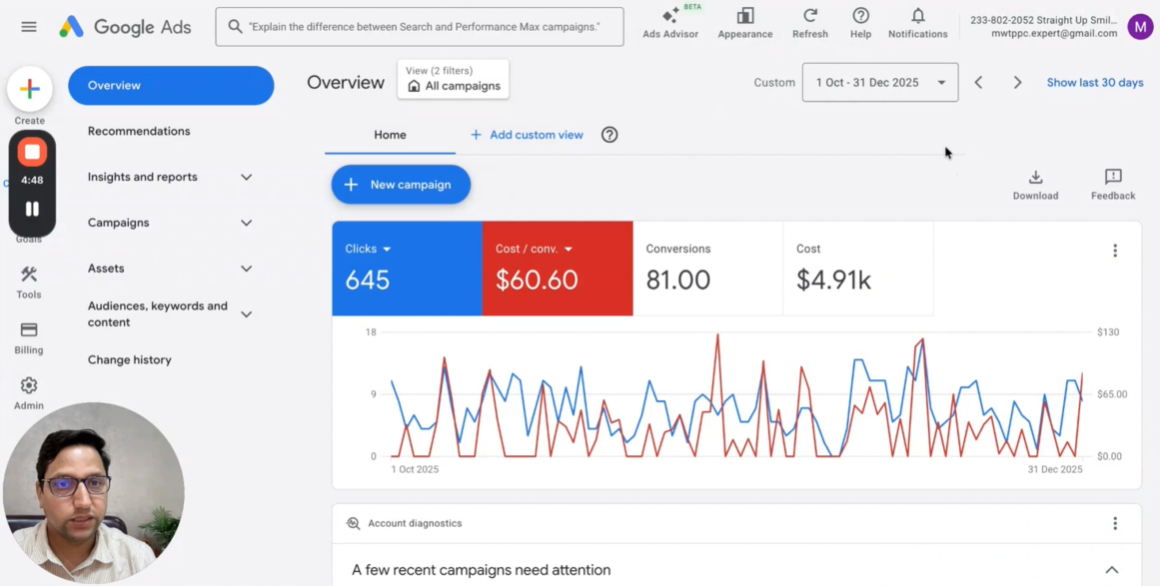
Task: Switch to the Home tab
Action: pos(390,135)
